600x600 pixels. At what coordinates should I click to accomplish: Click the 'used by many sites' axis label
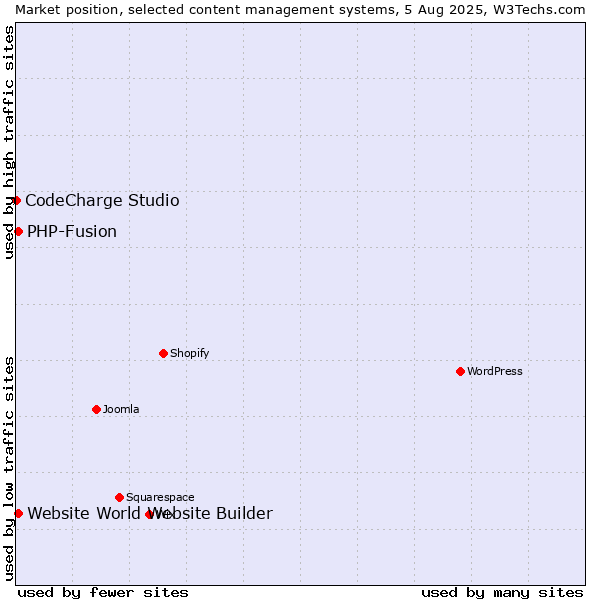502,593
